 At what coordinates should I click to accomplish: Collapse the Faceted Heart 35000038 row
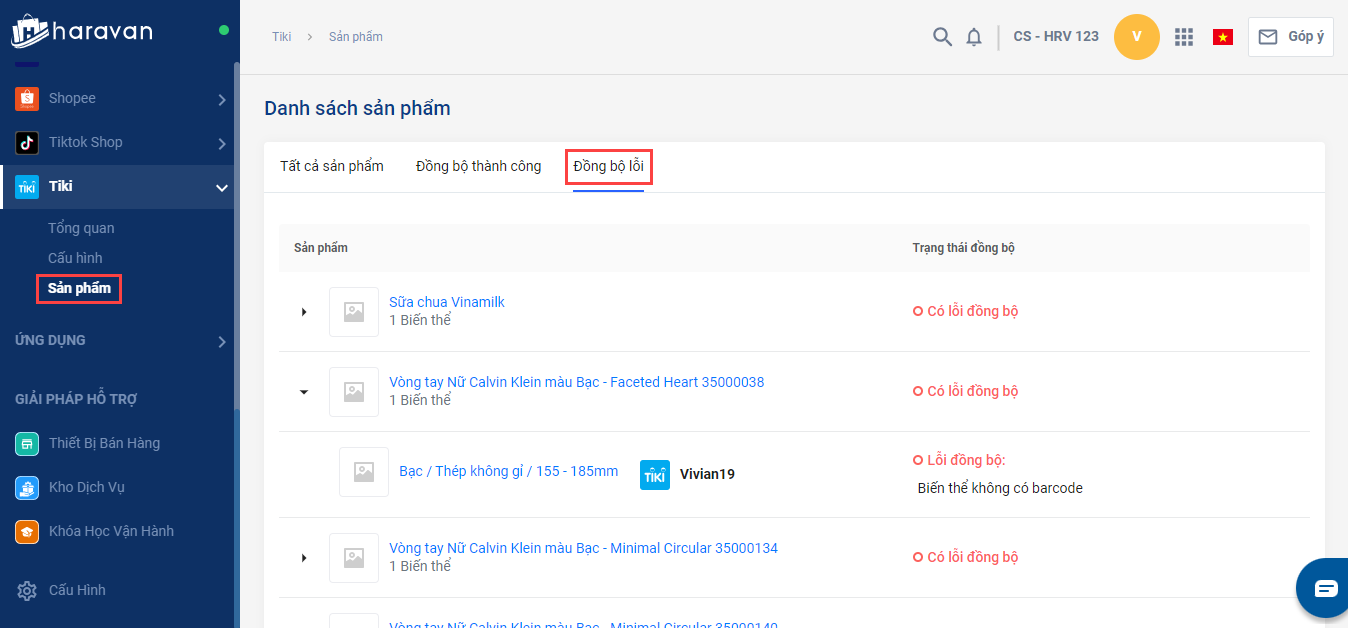(304, 392)
